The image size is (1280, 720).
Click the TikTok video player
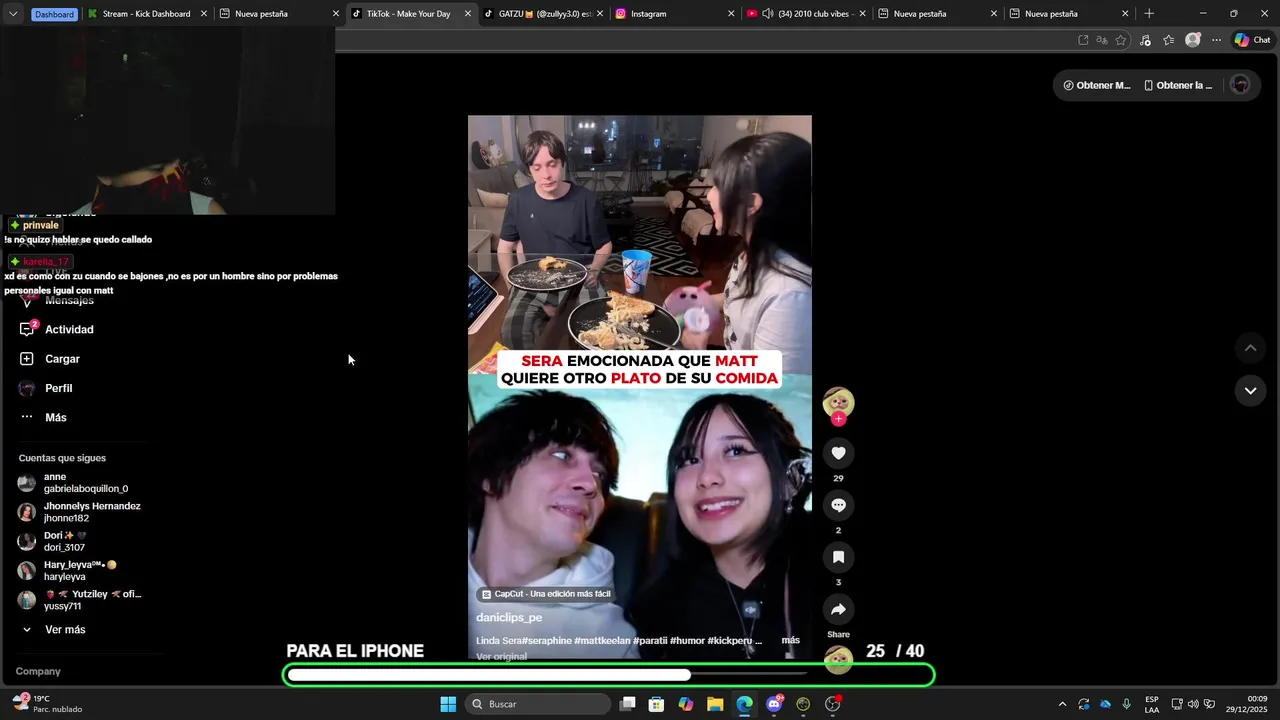(640, 386)
